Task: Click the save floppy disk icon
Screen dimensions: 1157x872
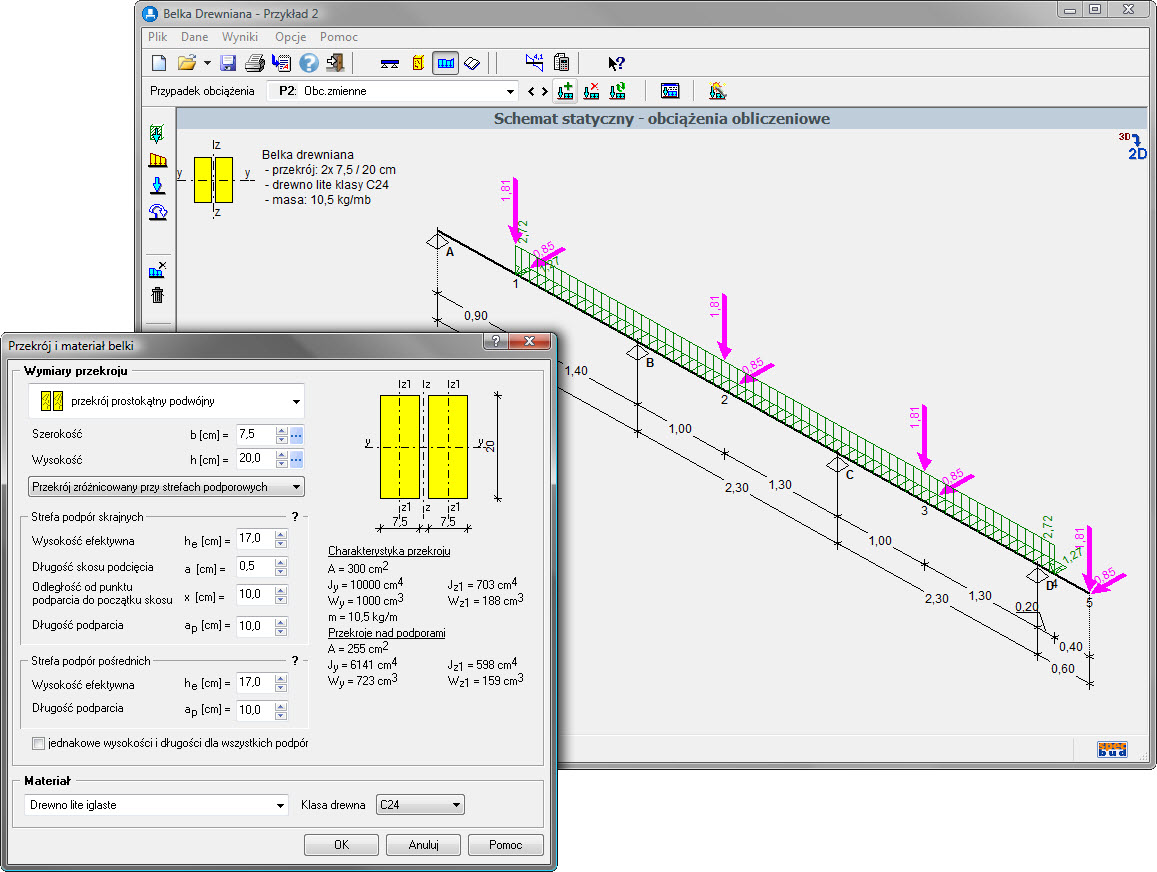Action: pos(228,63)
